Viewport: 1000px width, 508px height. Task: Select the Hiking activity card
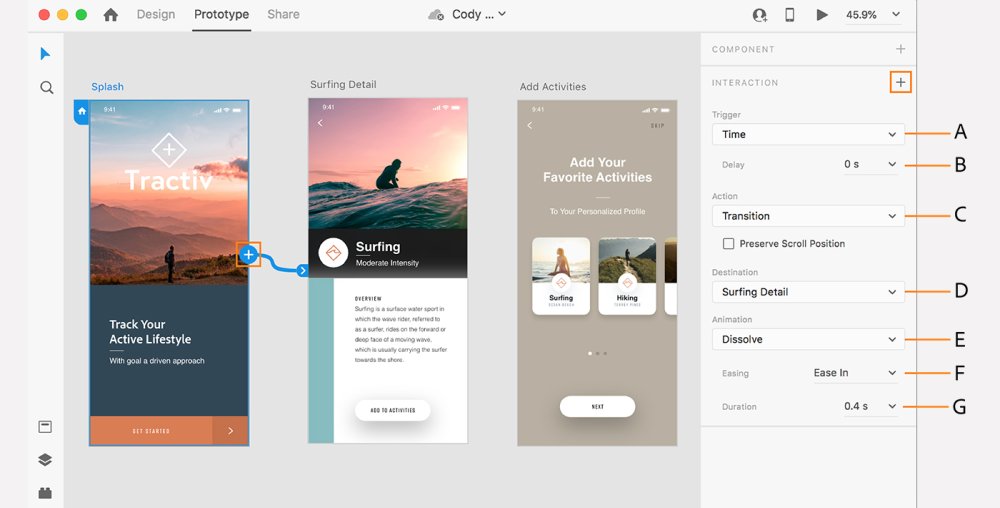click(627, 276)
